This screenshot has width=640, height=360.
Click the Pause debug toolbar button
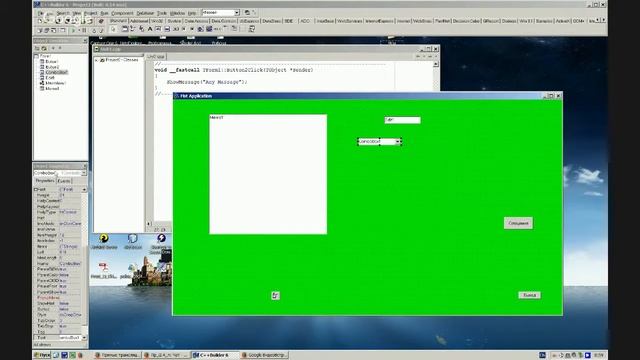point(84,30)
